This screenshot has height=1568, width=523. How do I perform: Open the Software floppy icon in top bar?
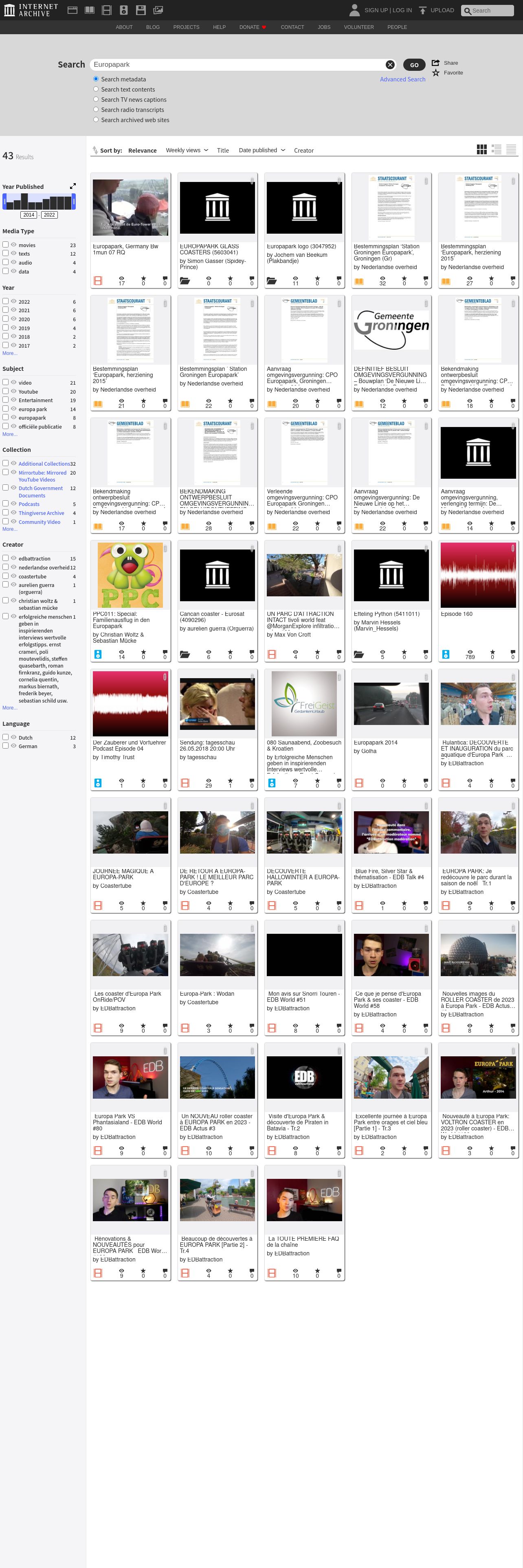click(x=141, y=10)
